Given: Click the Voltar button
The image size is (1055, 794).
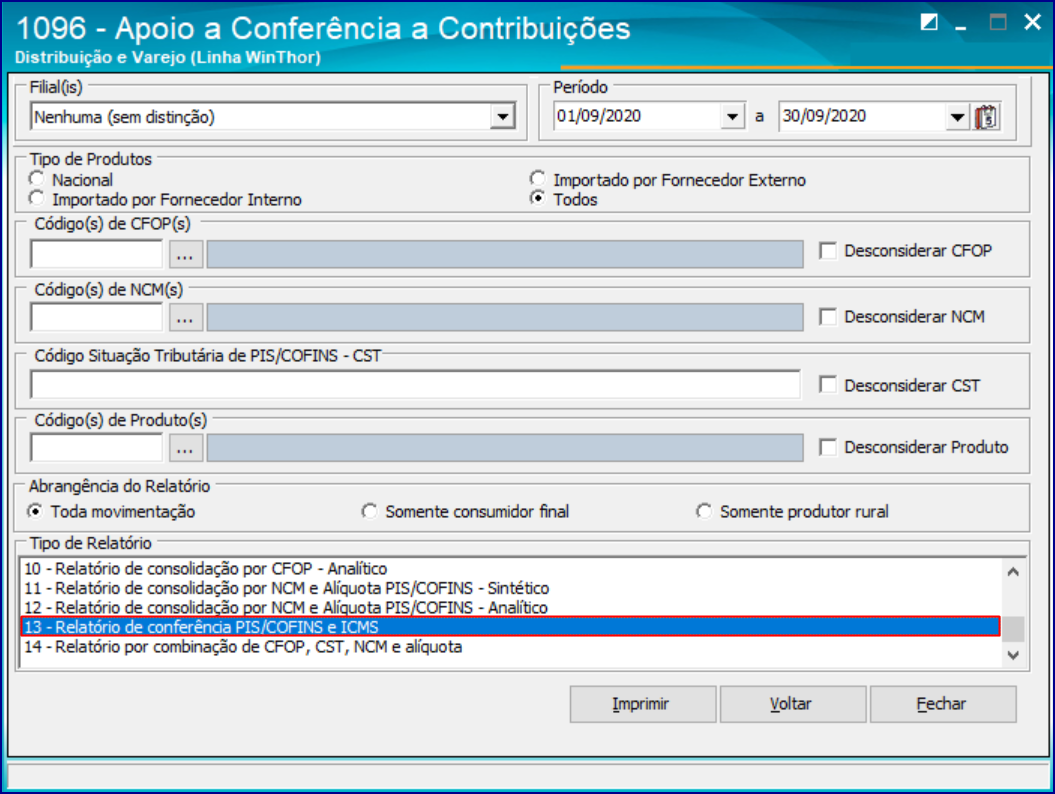Looking at the screenshot, I should point(793,704).
